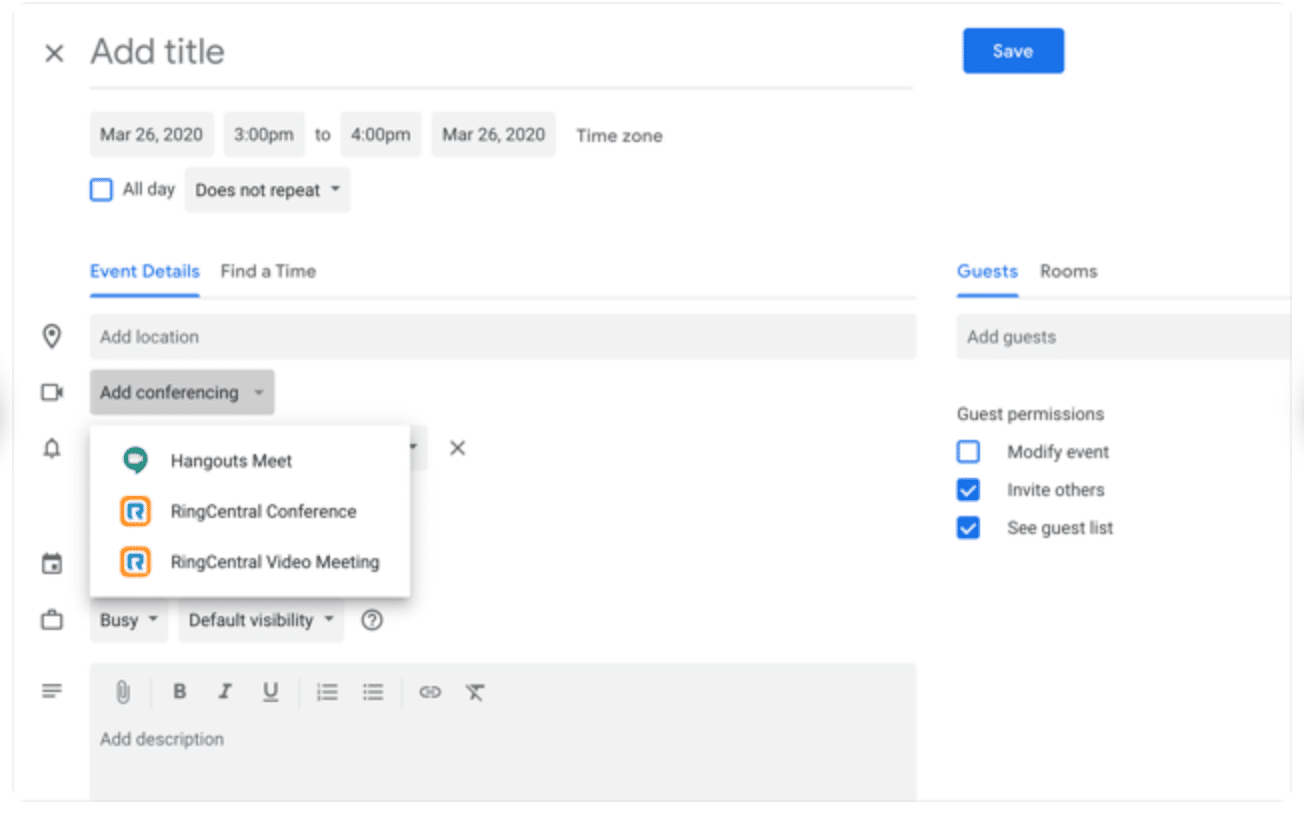Screen dimensions: 1304x816
Task: Insert a bulleted list
Action: [x=373, y=692]
